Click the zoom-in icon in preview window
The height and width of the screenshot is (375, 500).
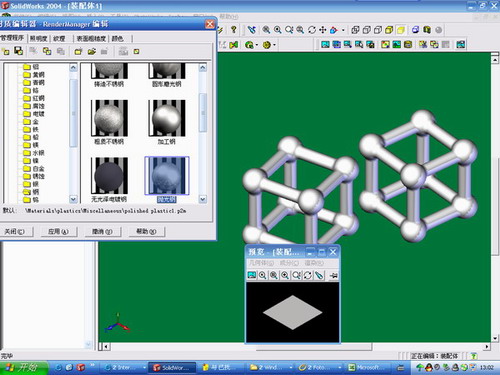pyautogui.click(x=285, y=275)
